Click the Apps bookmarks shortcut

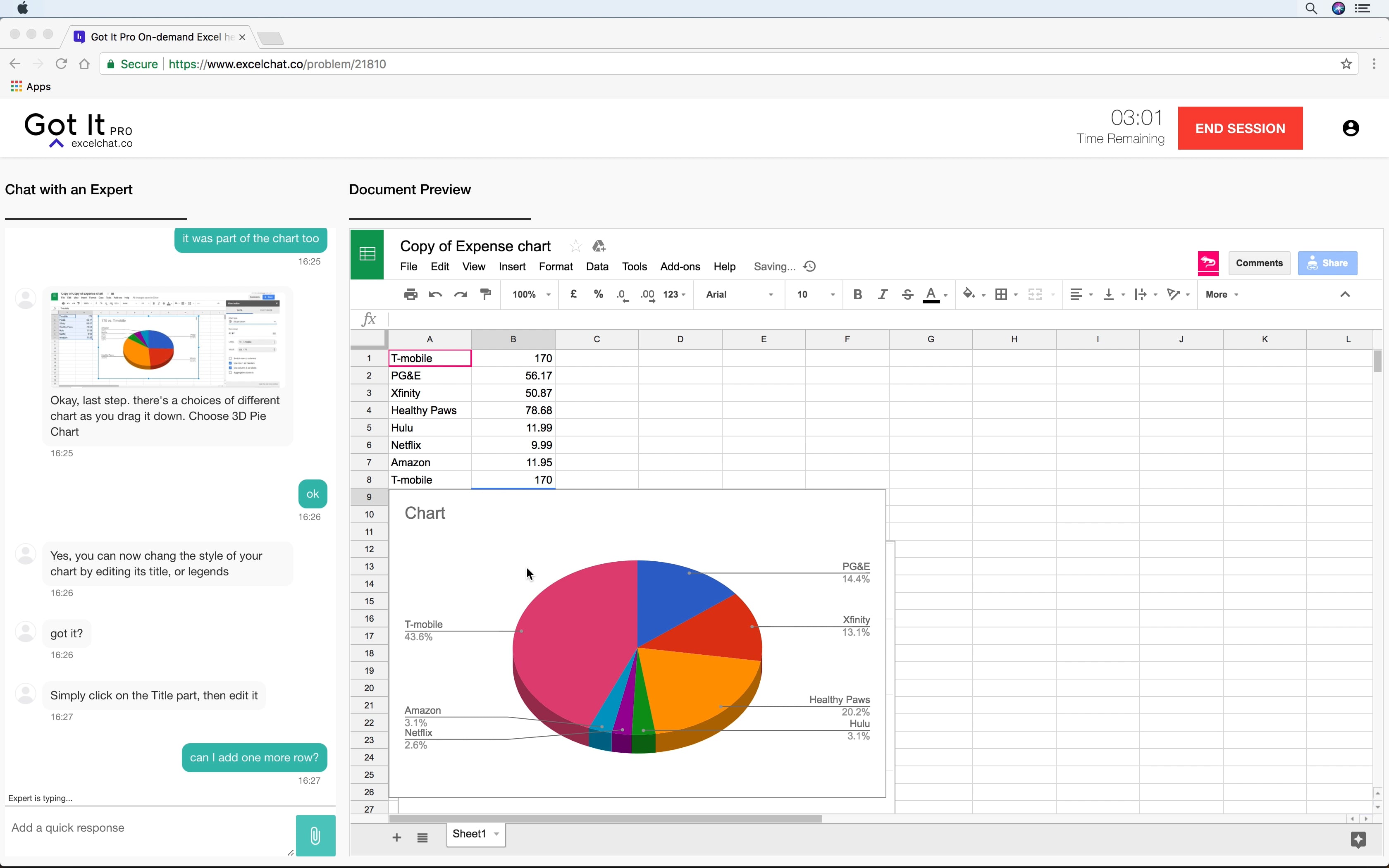(31, 87)
